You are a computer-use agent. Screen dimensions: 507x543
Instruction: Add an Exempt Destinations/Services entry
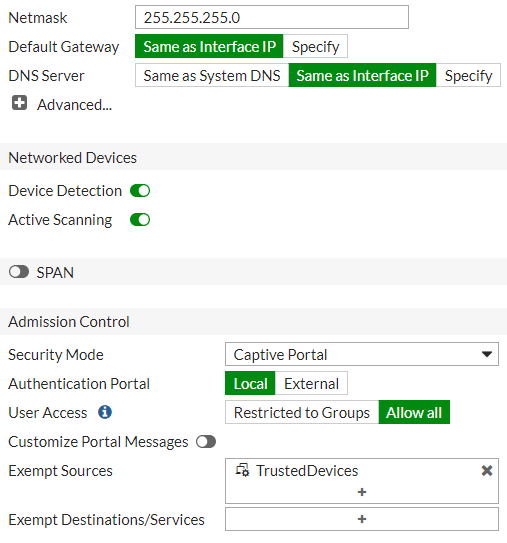pos(362,519)
